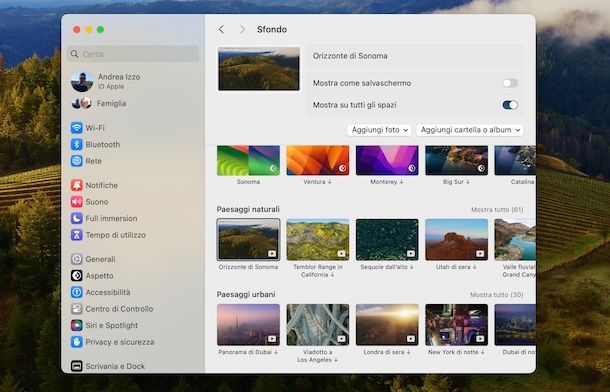
Task: Select the Aspetto icon
Action: 77,276
